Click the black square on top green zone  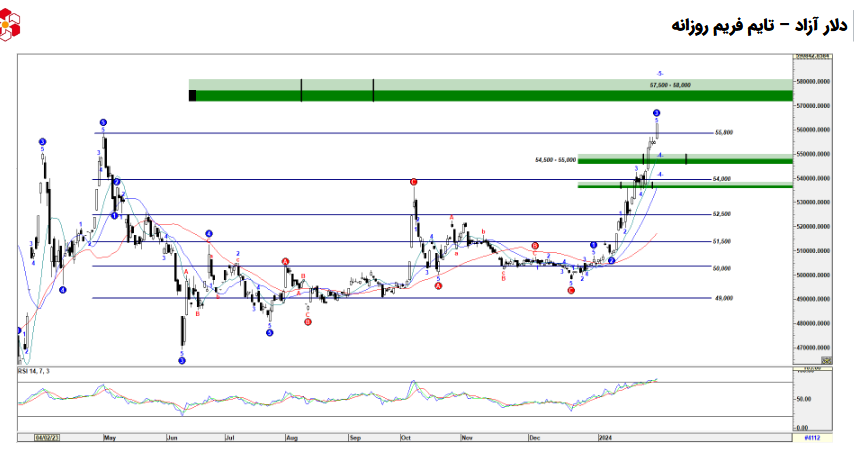[192, 95]
